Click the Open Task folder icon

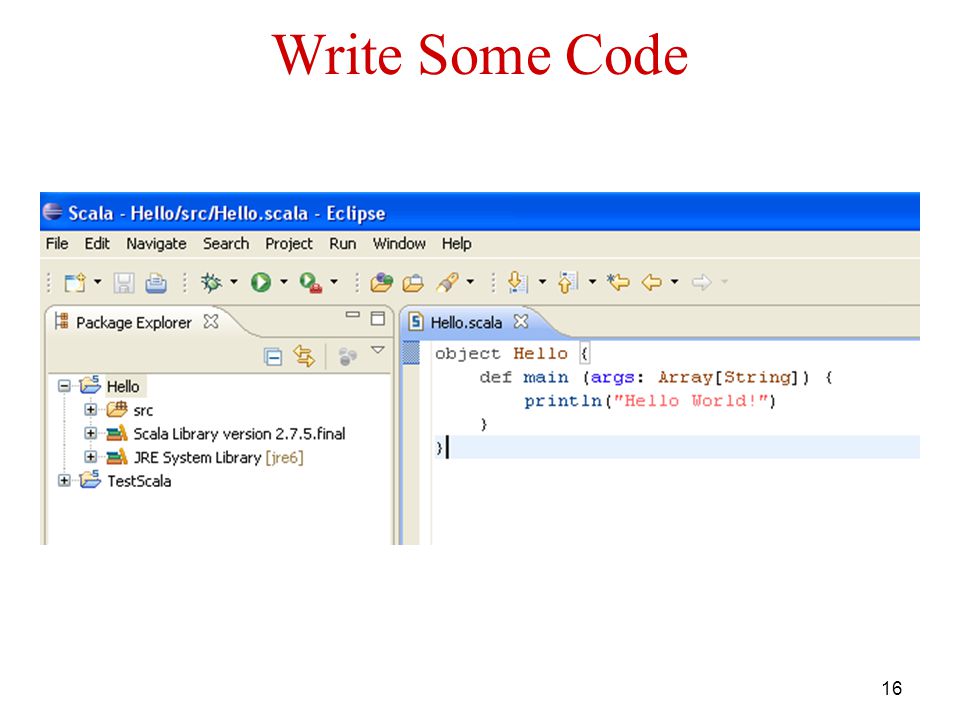click(413, 283)
